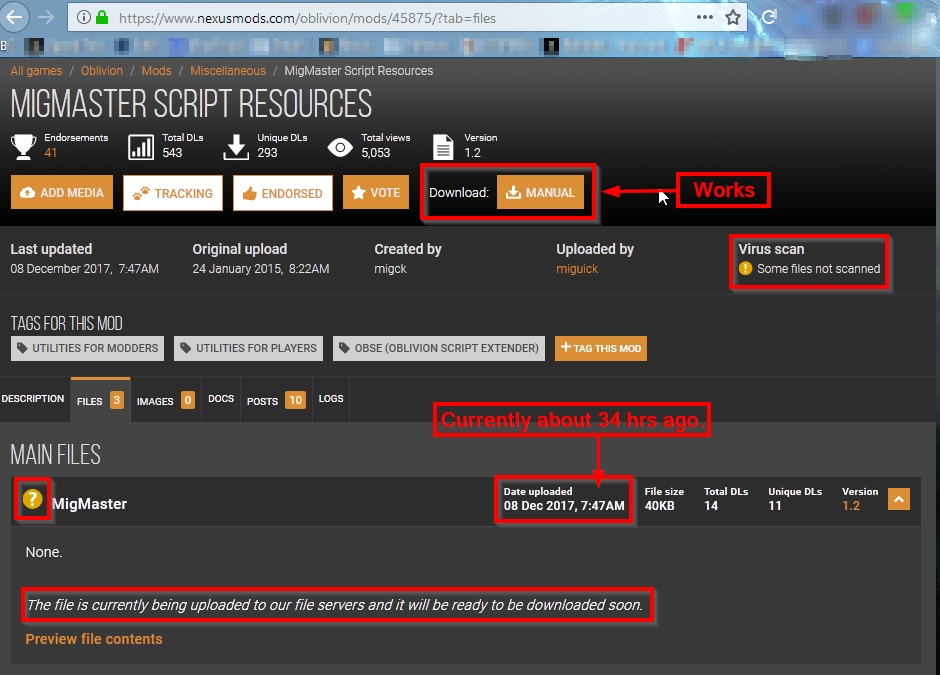This screenshot has height=675, width=940.
Task: Reload the page with the refresh icon
Action: coord(769,17)
